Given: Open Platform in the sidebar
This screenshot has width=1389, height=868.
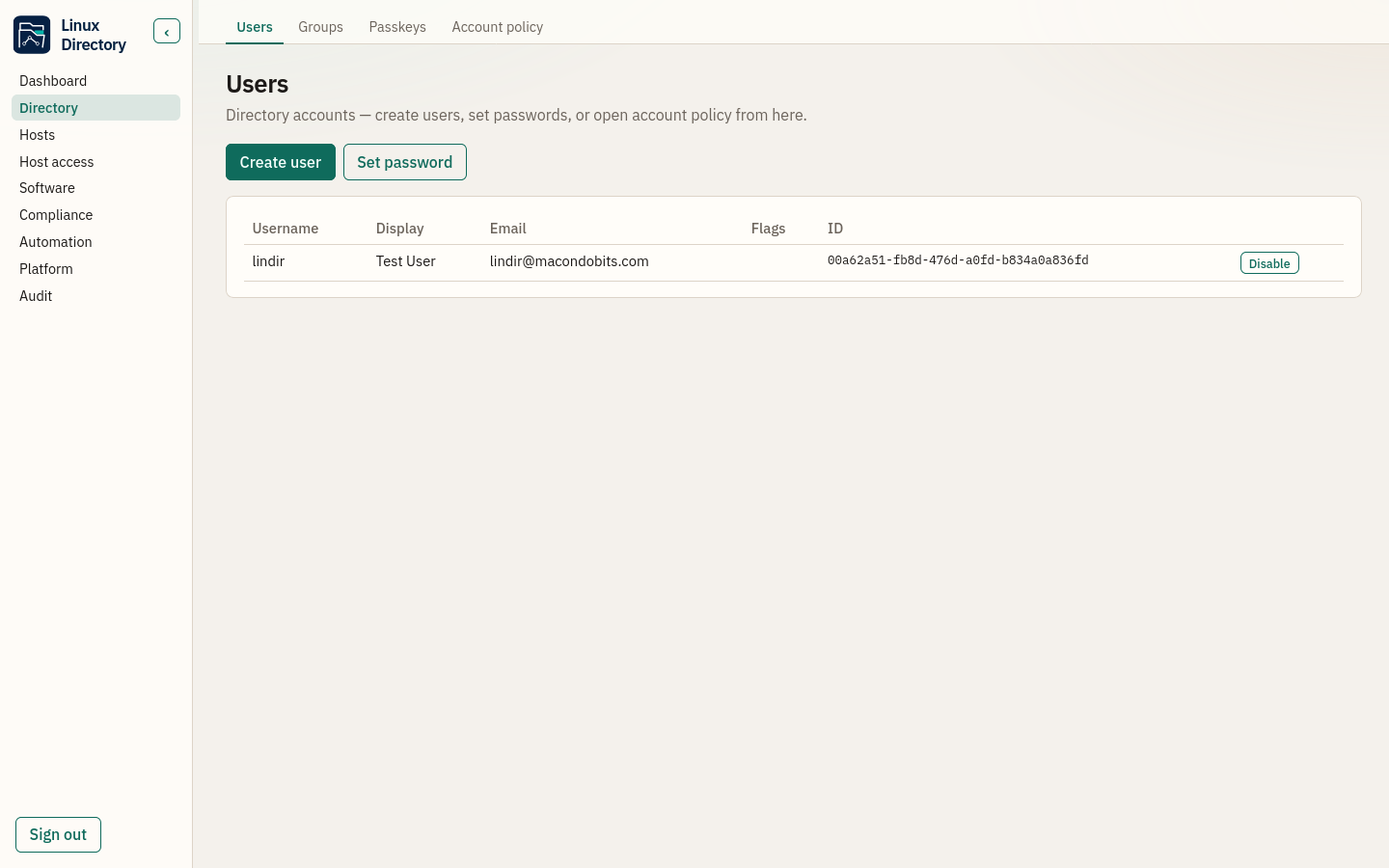Looking at the screenshot, I should [95, 269].
